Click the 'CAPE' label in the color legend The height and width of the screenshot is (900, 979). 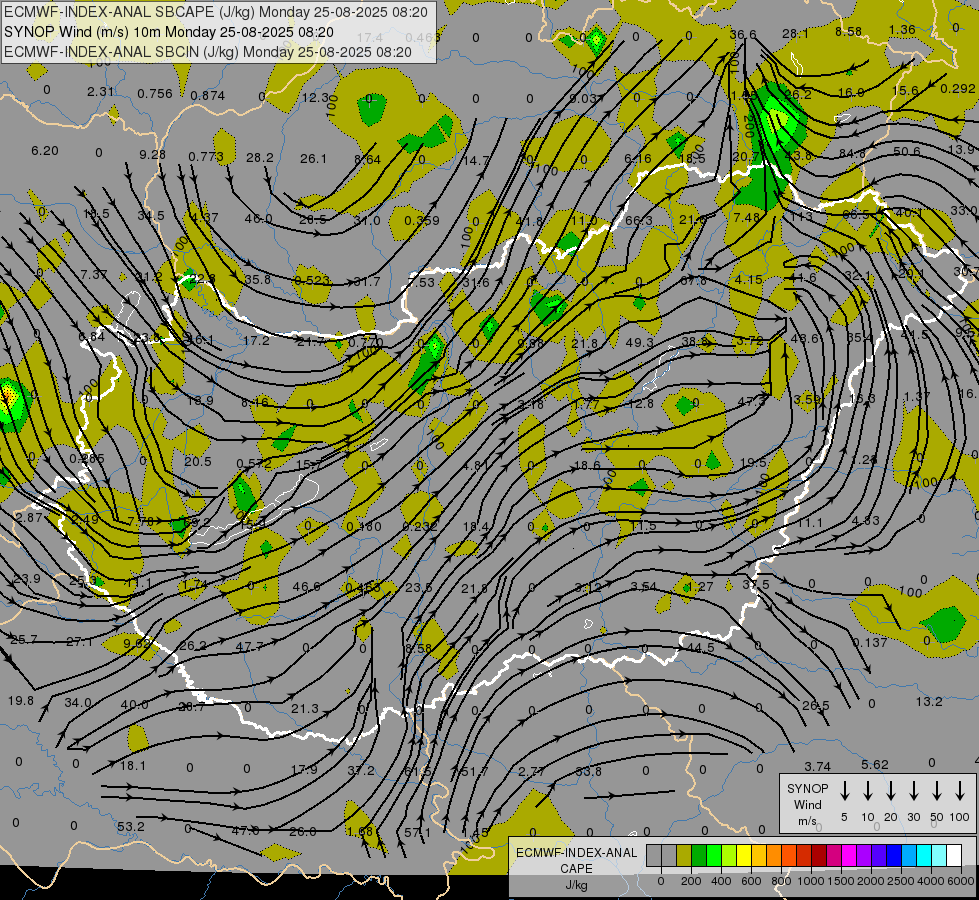576,869
